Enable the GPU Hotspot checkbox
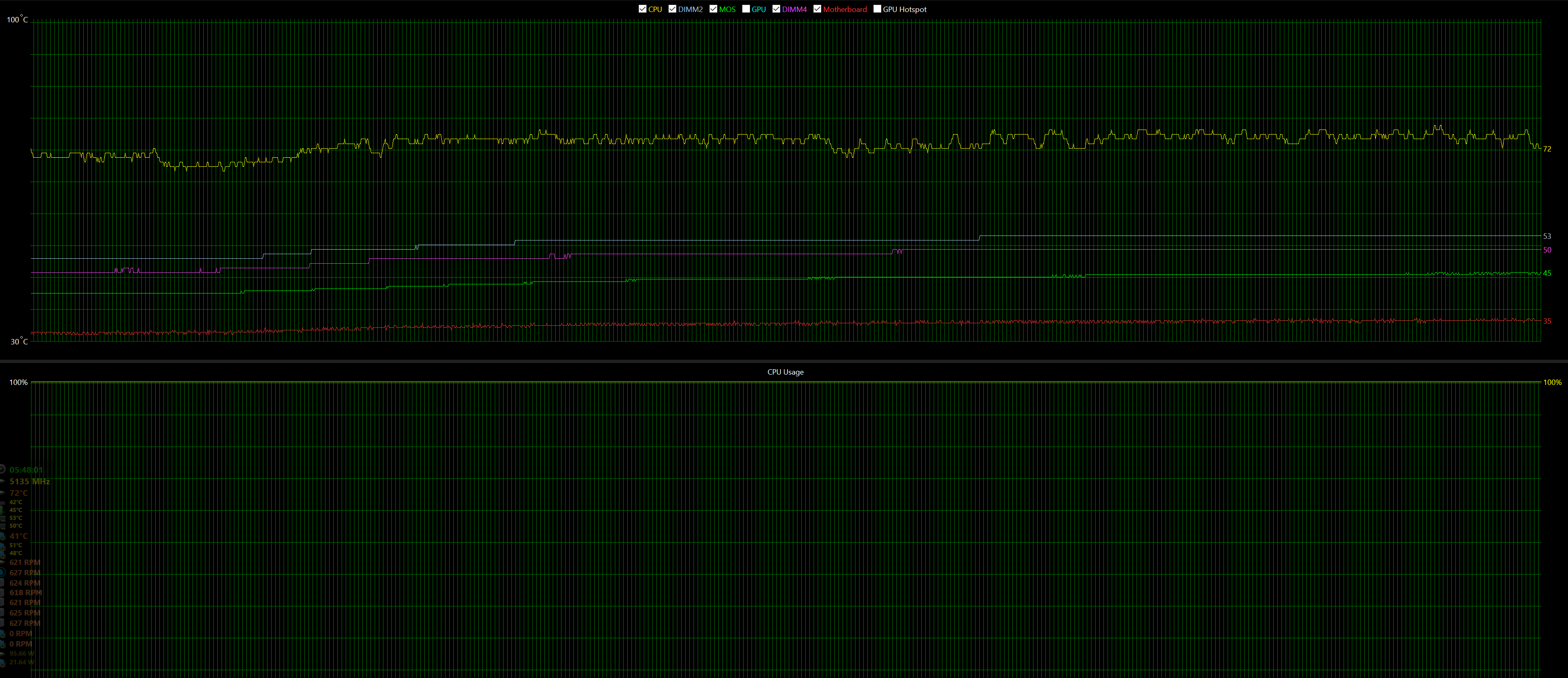The image size is (1568, 678). point(877,9)
